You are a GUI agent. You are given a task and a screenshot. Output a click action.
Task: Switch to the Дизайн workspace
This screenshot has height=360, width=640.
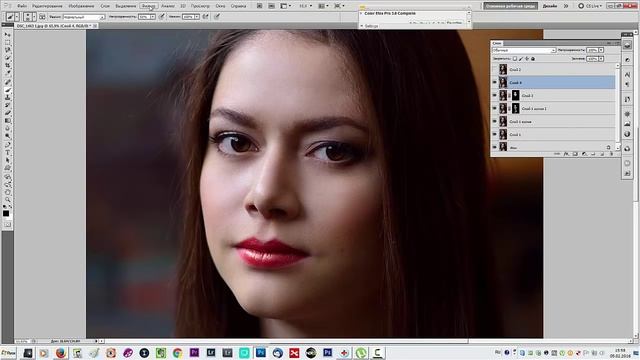(550, 6)
